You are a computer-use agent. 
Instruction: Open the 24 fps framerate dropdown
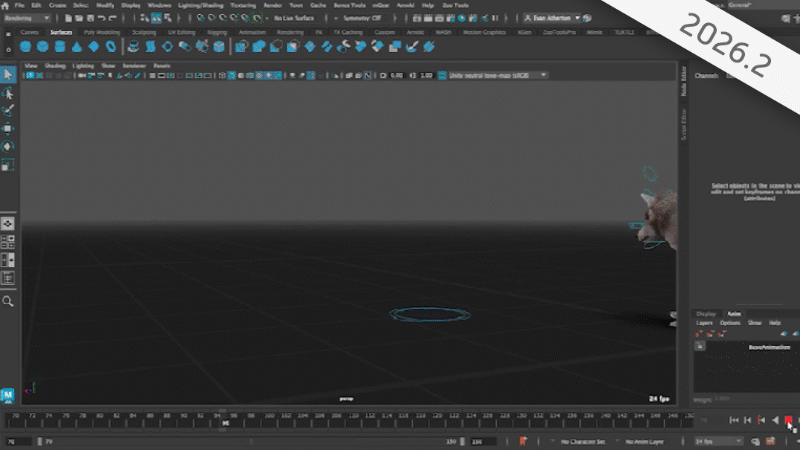tap(718, 441)
